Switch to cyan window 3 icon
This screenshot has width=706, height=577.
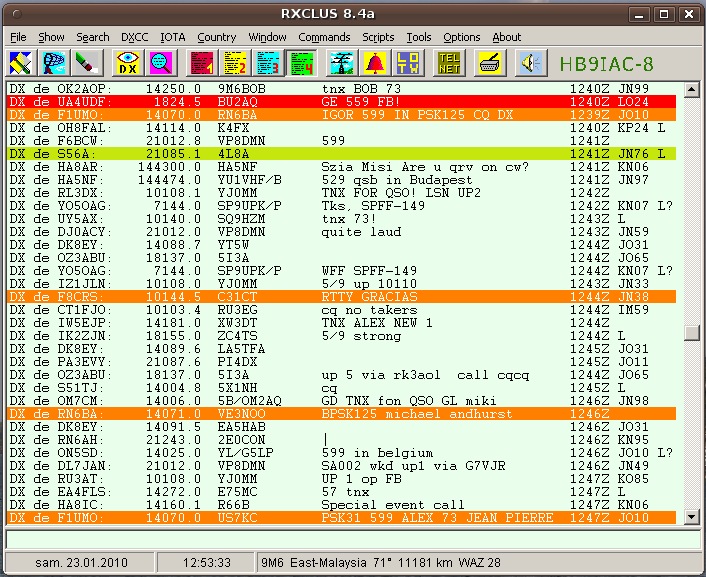click(268, 63)
